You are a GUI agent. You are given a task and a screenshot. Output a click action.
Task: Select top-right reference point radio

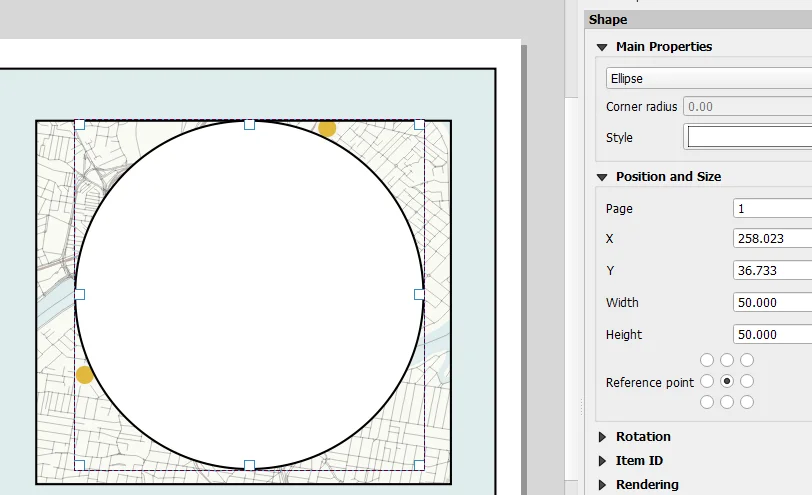tap(747, 360)
